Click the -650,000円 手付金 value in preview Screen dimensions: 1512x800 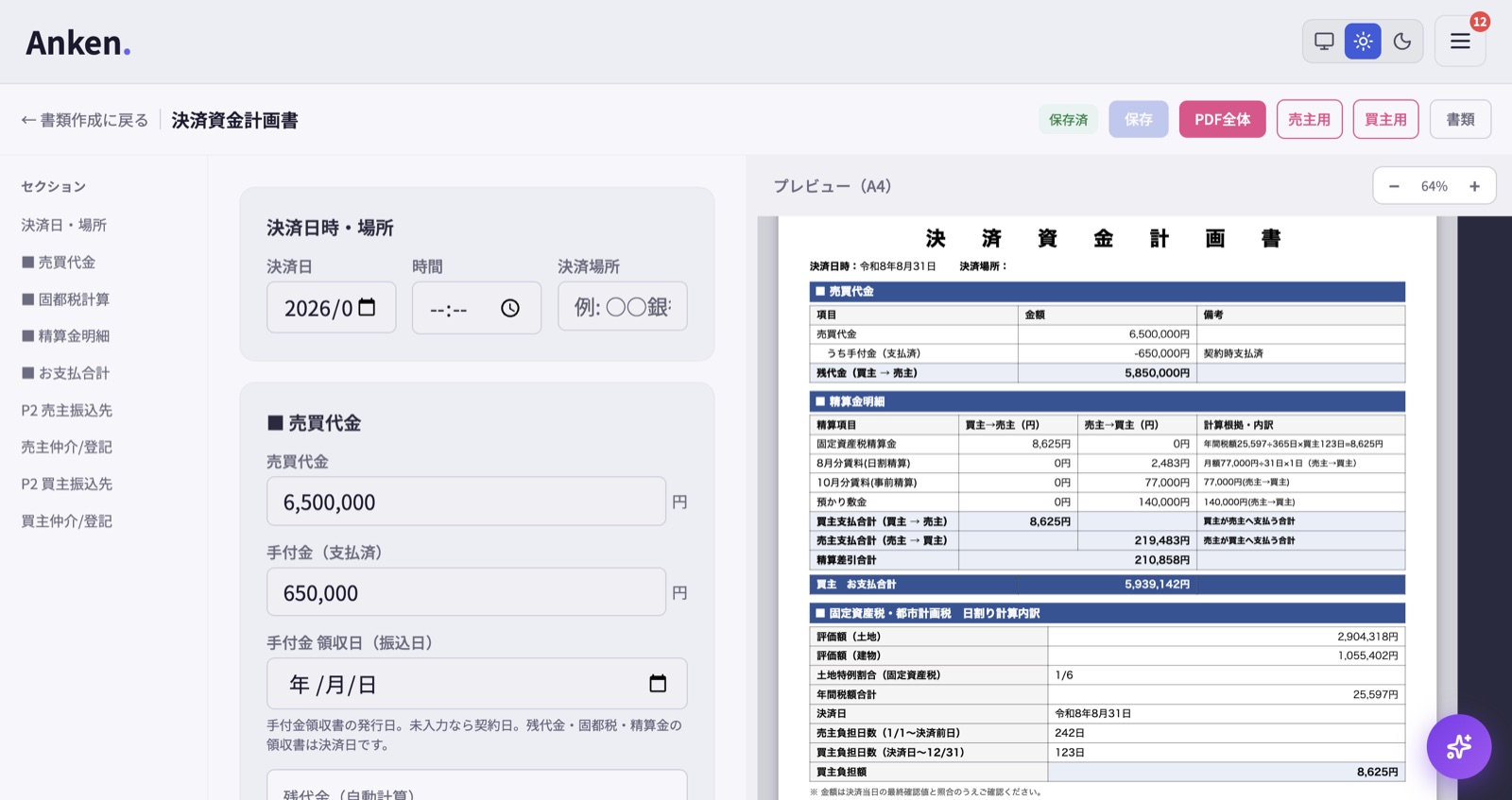(x=1161, y=353)
